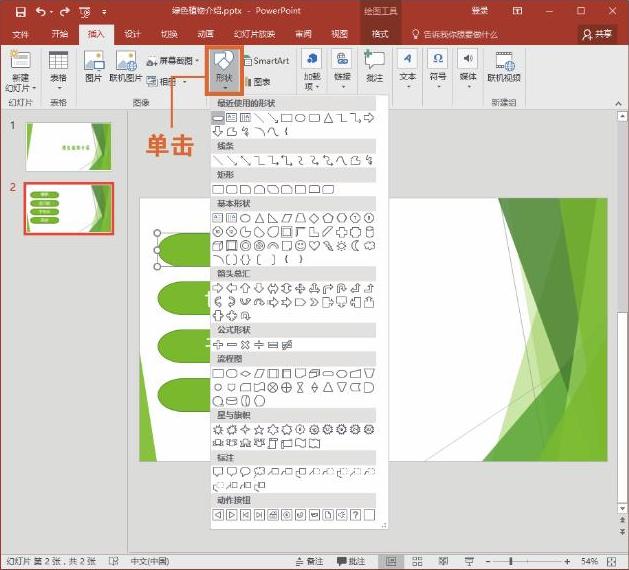Insert SmartArt graphic from ribbon
Viewport: 629px width, 570px height.
266,61
